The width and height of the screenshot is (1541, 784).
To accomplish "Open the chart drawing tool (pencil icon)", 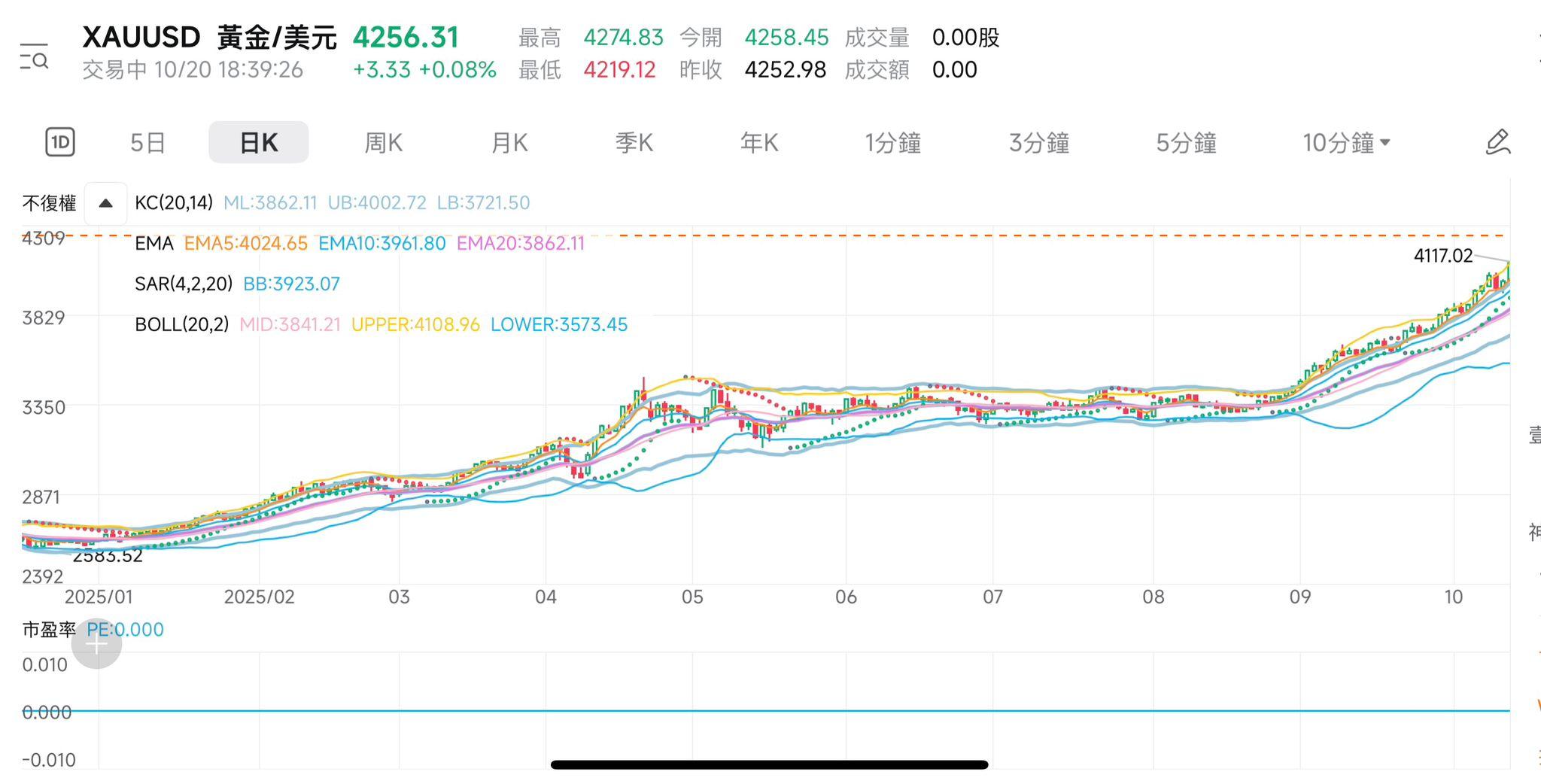I will [1499, 141].
